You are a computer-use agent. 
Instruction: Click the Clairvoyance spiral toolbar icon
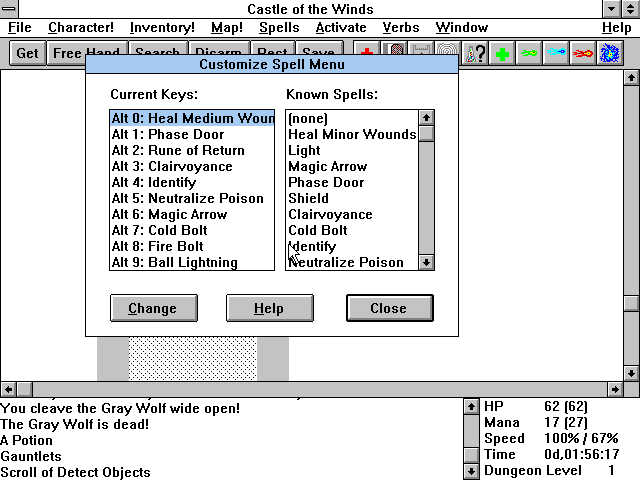pos(447,48)
